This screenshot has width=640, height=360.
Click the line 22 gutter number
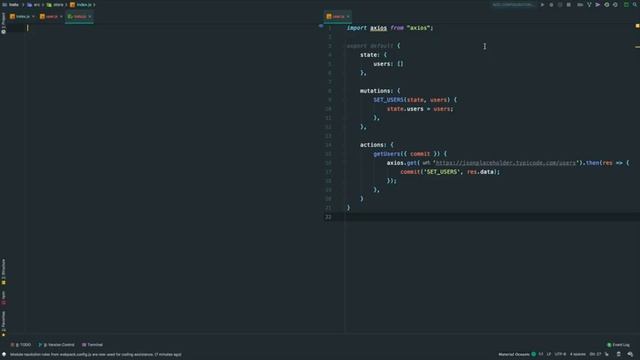coord(328,217)
